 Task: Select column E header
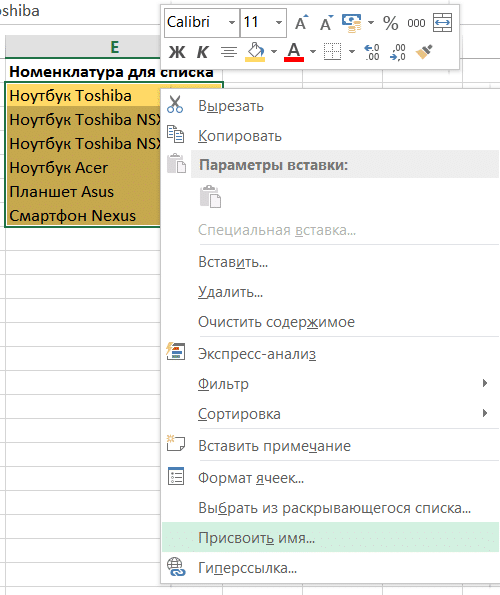pos(83,47)
